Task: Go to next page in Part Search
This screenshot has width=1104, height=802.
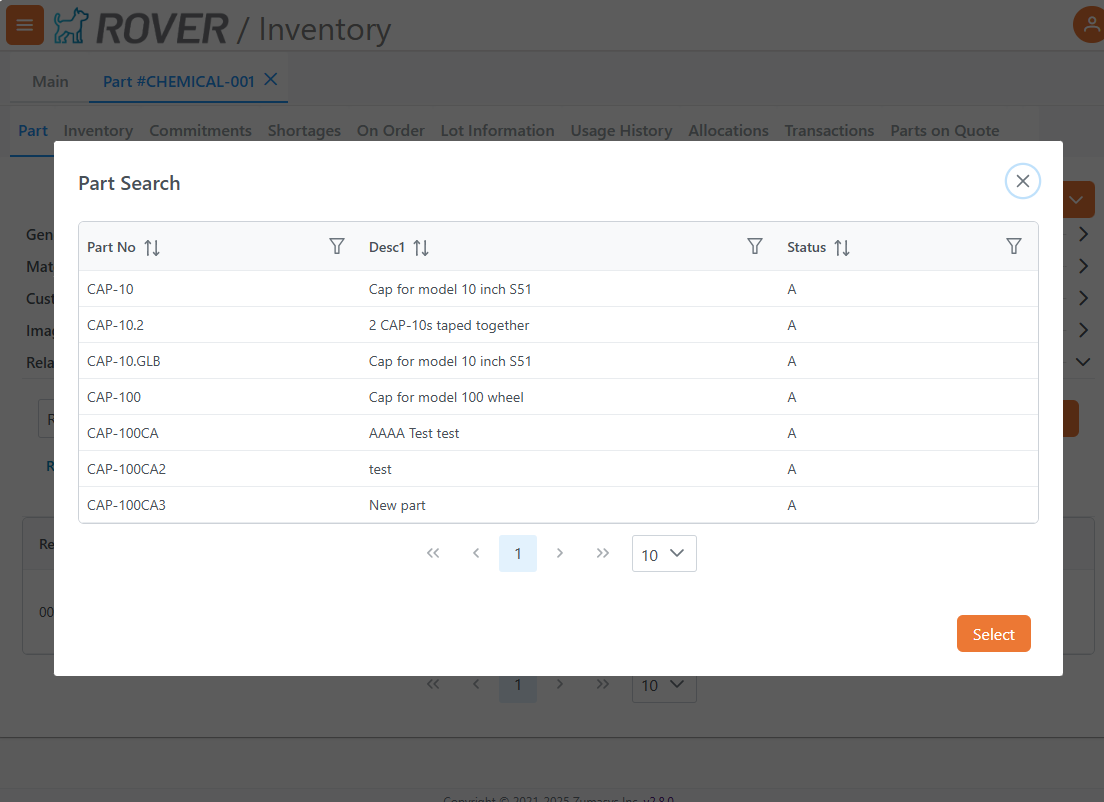Action: (560, 554)
